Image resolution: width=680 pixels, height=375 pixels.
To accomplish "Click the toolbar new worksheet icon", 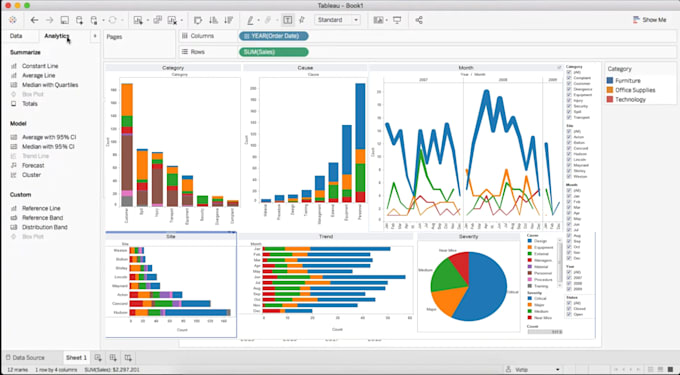I will (138, 20).
